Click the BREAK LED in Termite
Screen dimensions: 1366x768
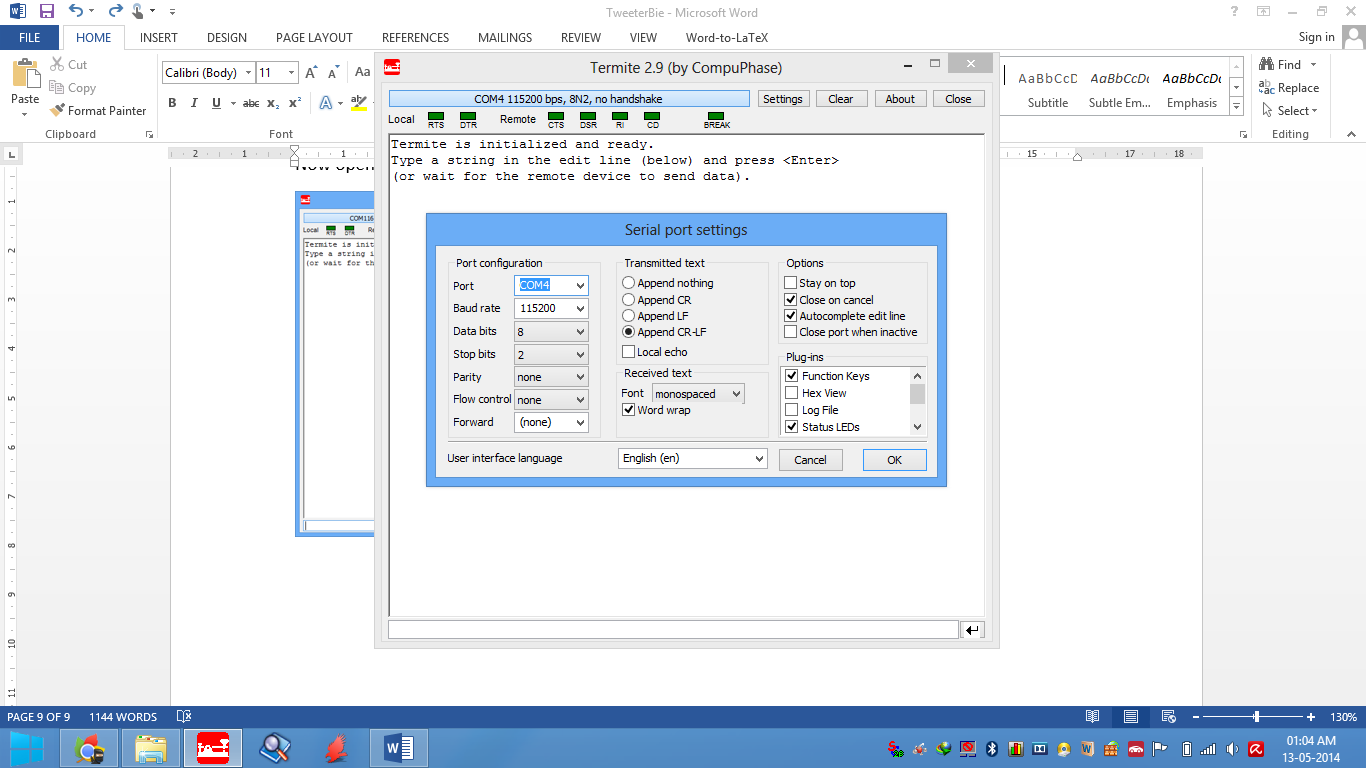click(x=716, y=116)
